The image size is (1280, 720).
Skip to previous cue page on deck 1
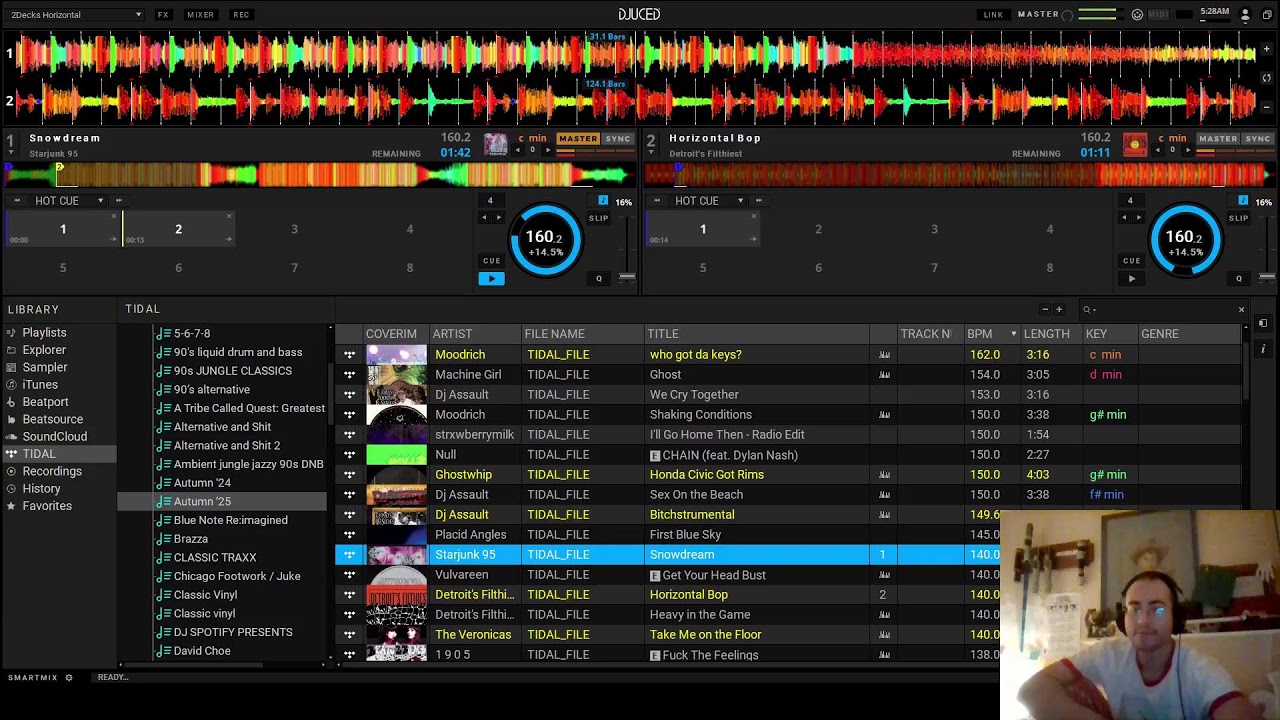pos(17,201)
